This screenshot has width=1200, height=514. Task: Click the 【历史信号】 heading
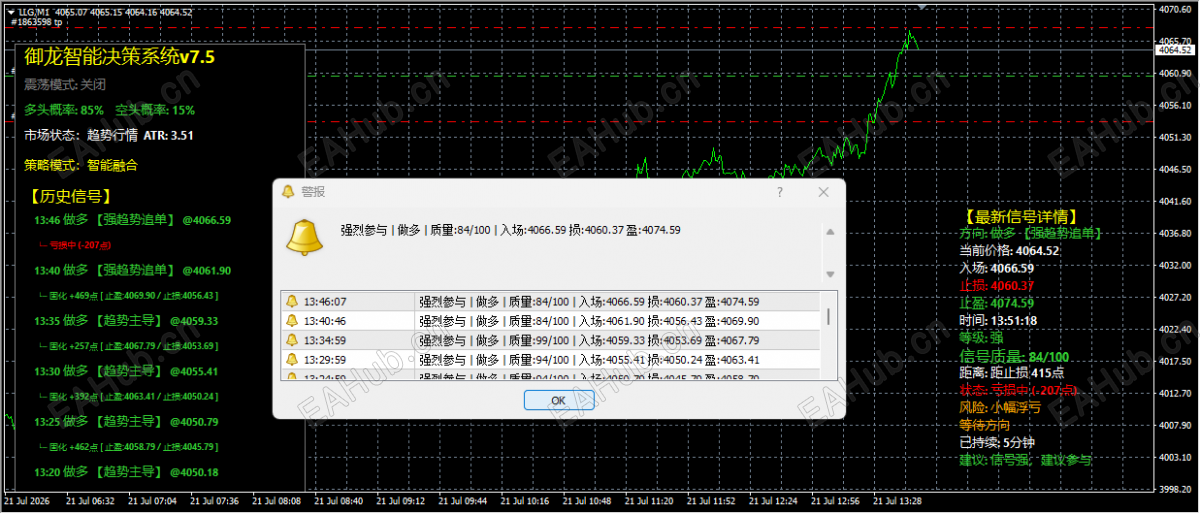(x=70, y=197)
